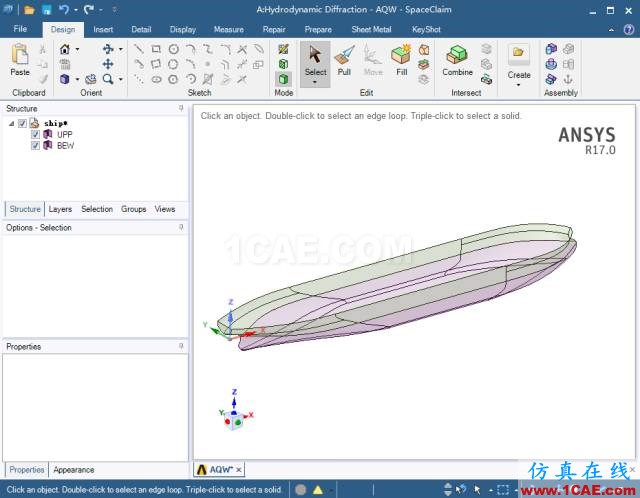Switch to the Selection panel tab

click(x=97, y=209)
